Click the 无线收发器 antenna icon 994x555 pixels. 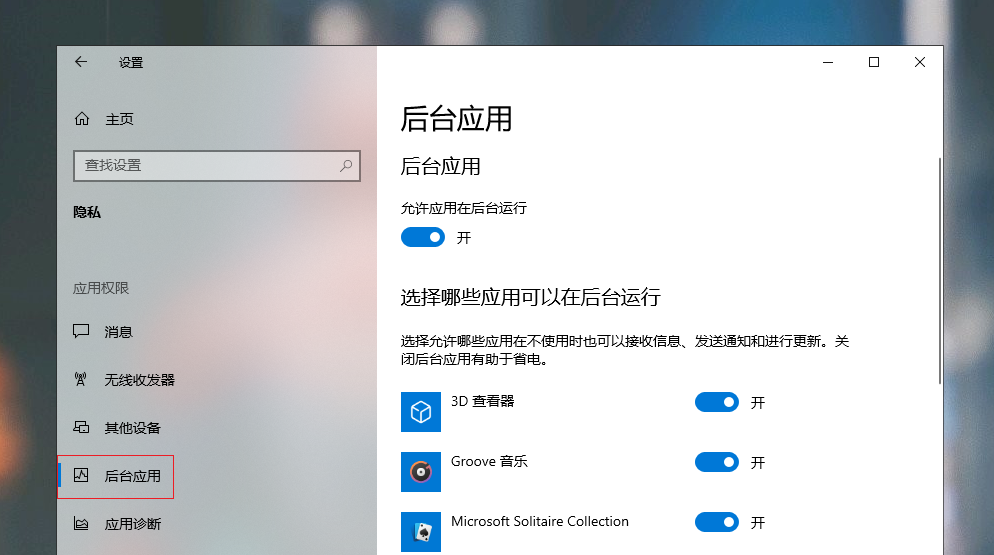81,379
